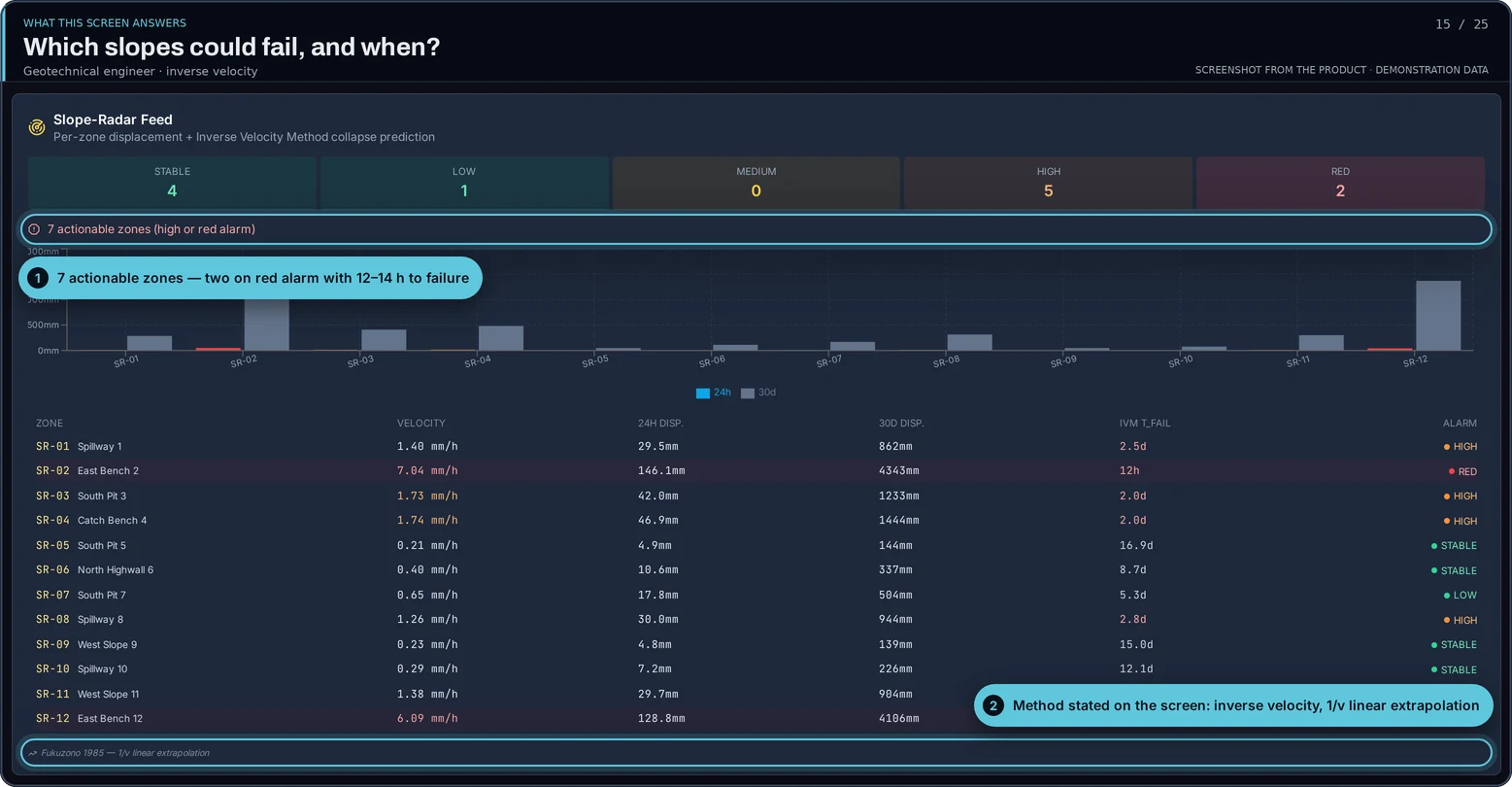Sort by the 30D DISP. column header

pos(901,423)
